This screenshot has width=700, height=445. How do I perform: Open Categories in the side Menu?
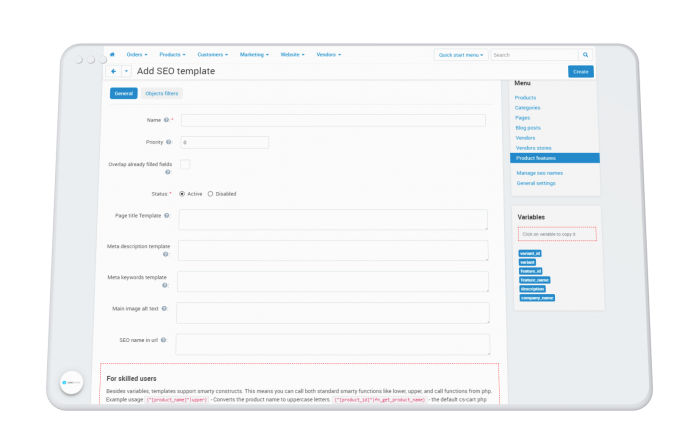tap(527, 108)
